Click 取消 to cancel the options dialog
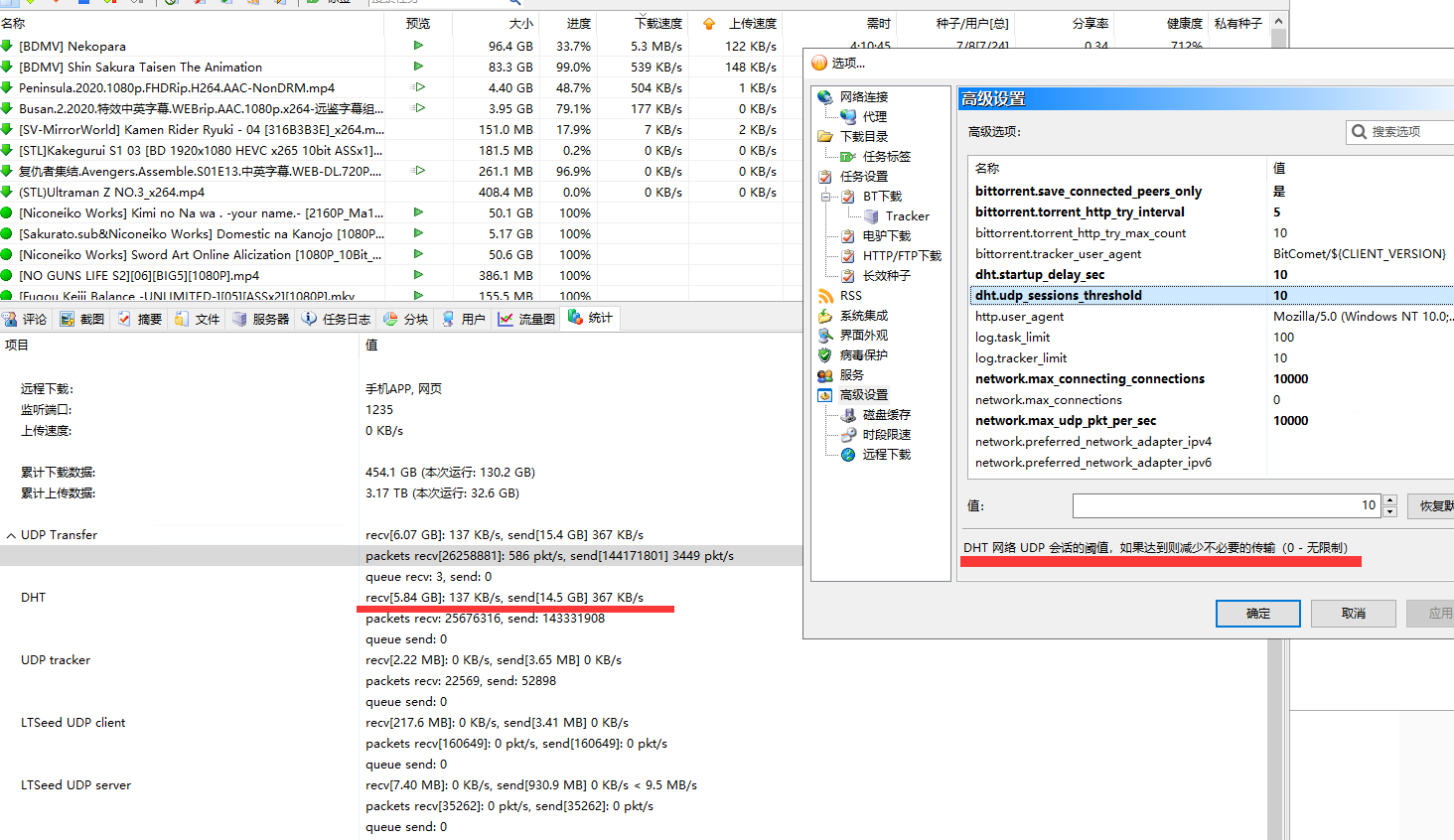This screenshot has width=1454, height=840. click(x=1353, y=614)
